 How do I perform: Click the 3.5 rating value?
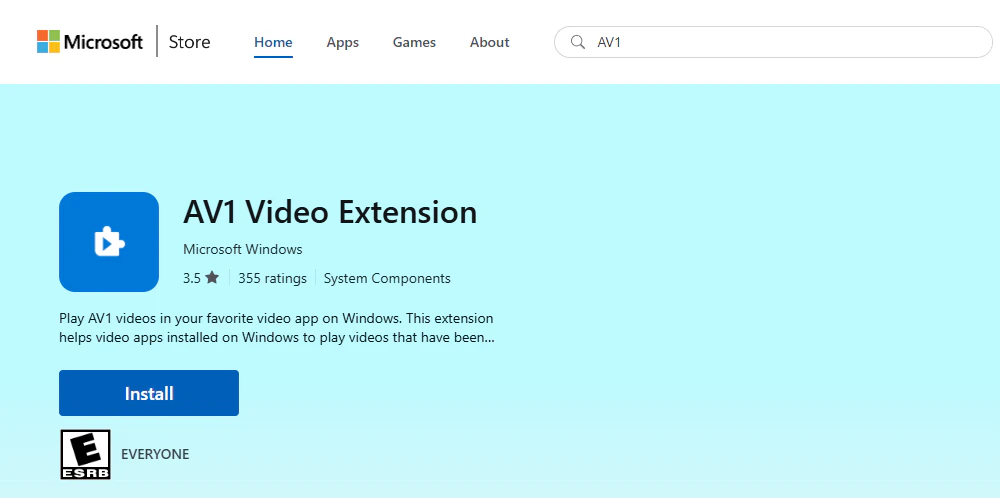(192, 278)
